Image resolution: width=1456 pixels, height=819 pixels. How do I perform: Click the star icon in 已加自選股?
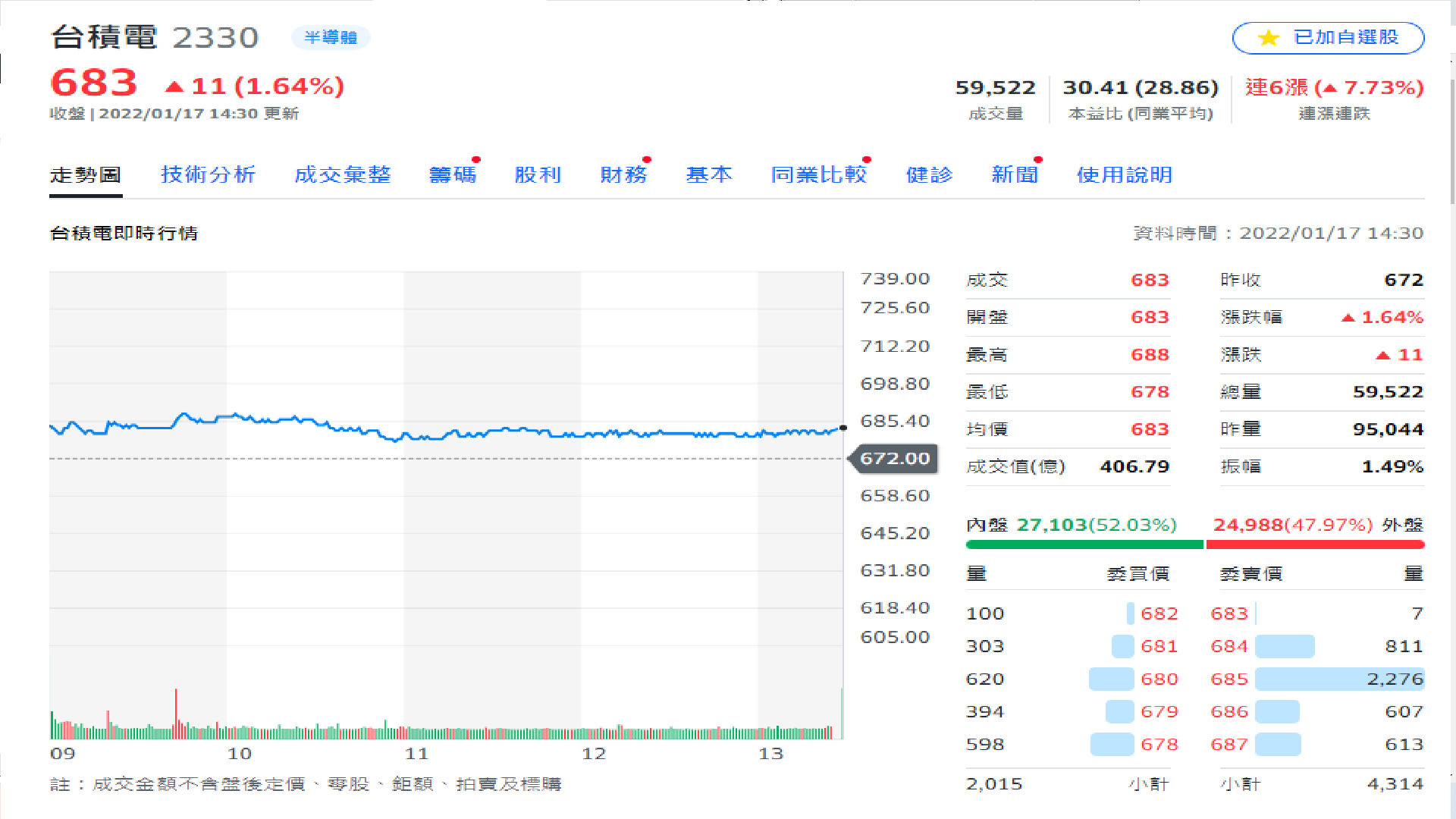coord(1268,38)
